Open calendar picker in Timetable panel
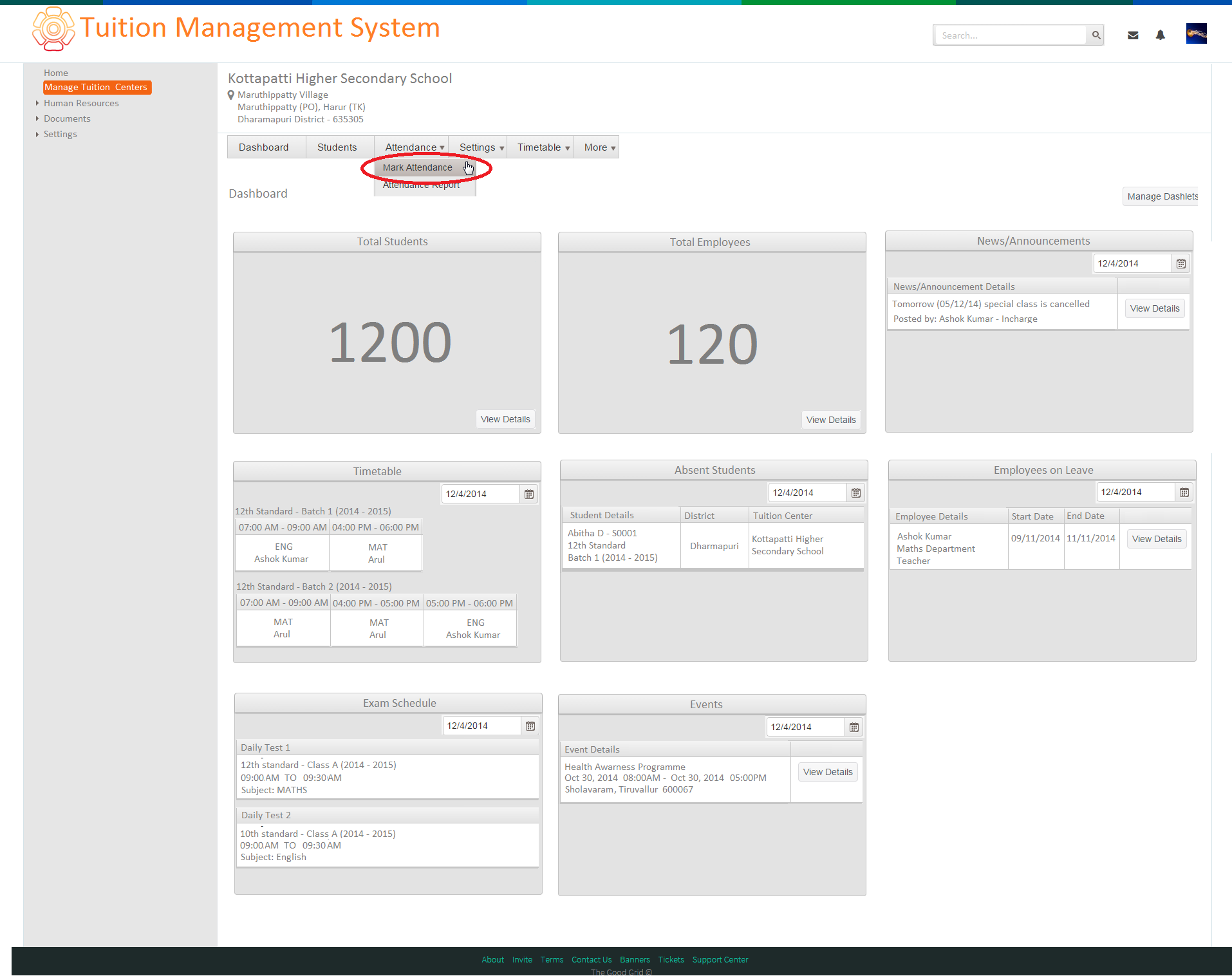1232x976 pixels. [528, 494]
